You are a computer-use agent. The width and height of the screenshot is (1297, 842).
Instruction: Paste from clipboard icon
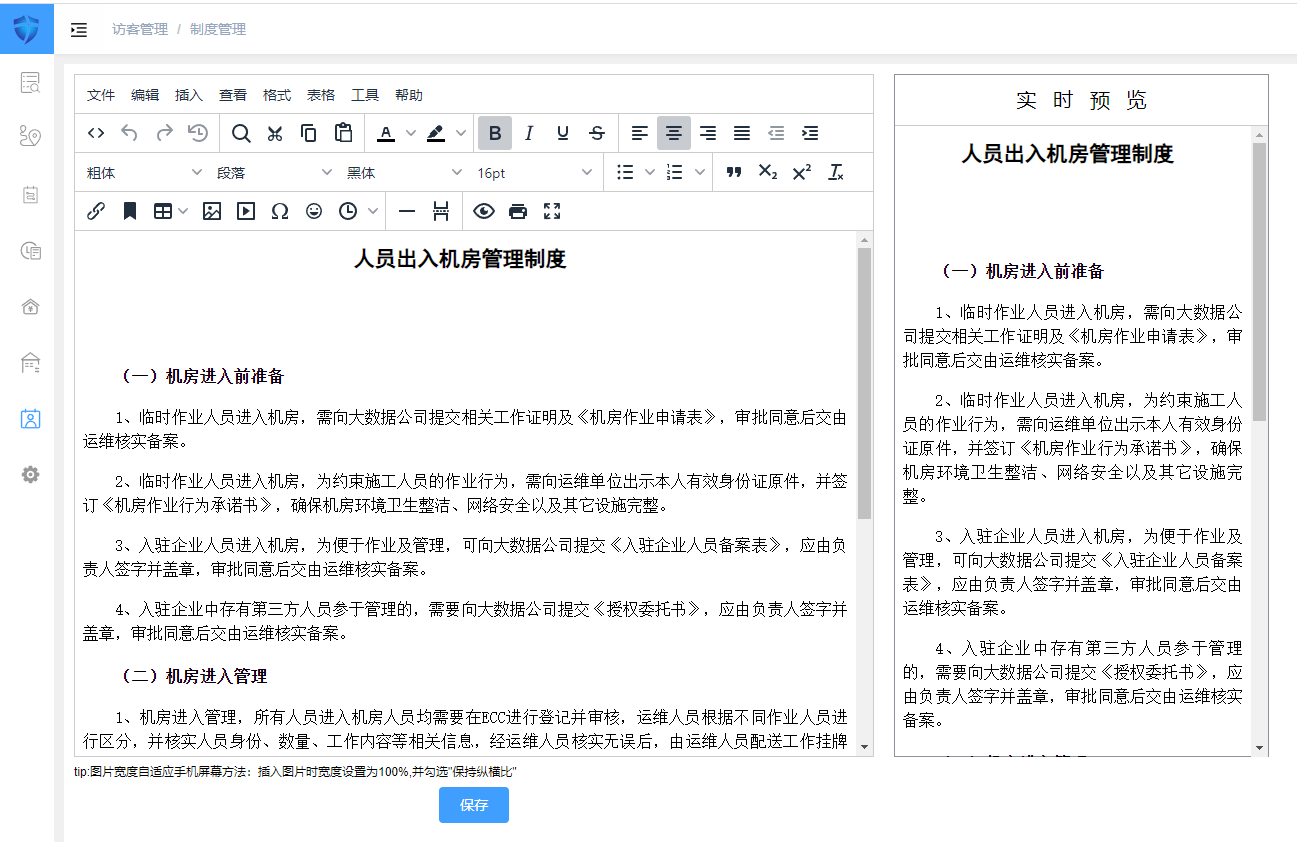[x=343, y=133]
